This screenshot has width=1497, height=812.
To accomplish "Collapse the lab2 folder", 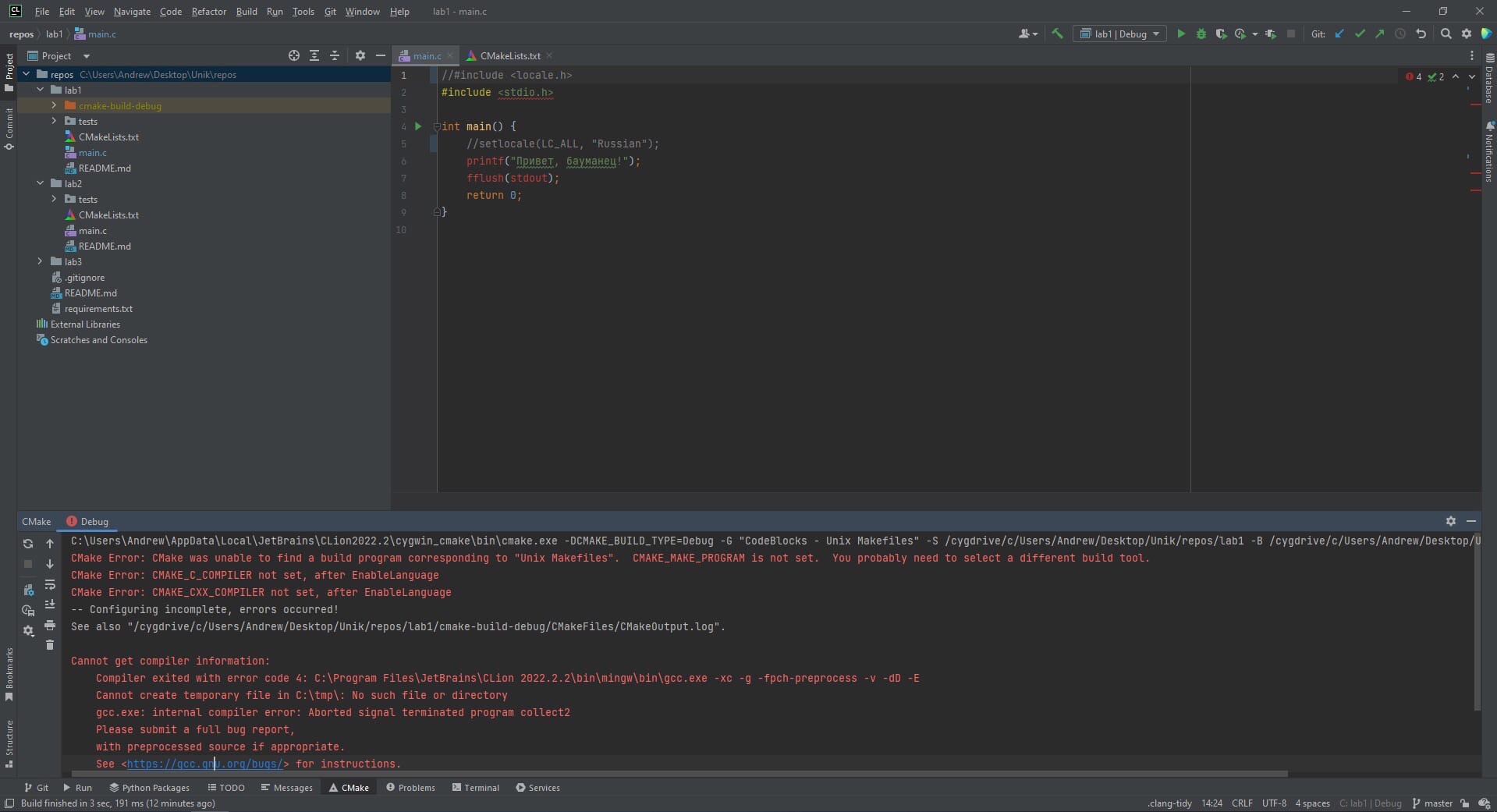I will [40, 183].
